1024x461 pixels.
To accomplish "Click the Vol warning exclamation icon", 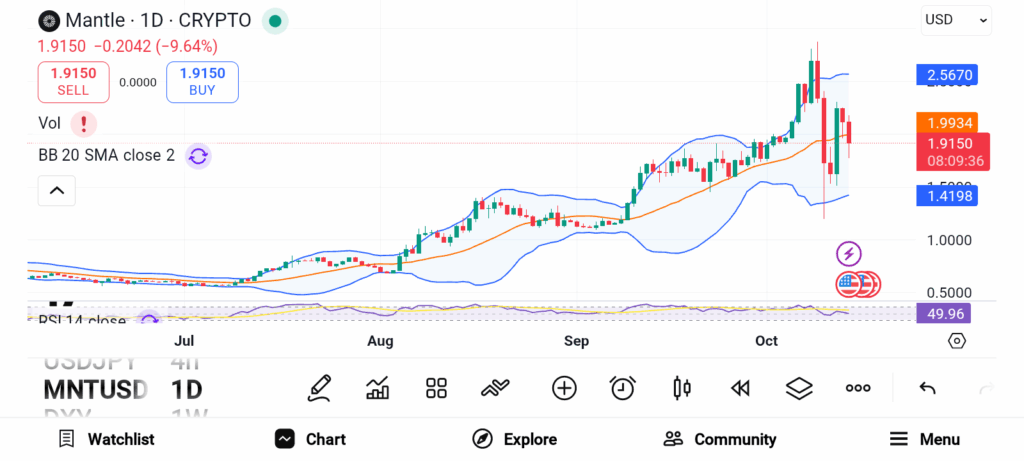I will tap(84, 124).
